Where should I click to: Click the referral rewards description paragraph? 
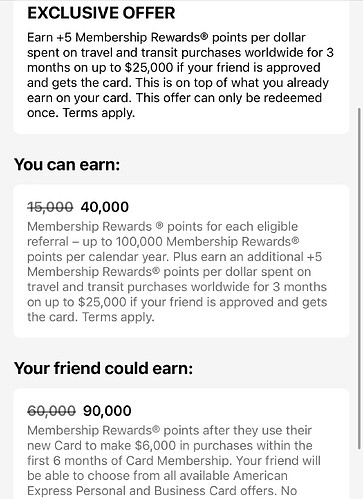click(177, 272)
